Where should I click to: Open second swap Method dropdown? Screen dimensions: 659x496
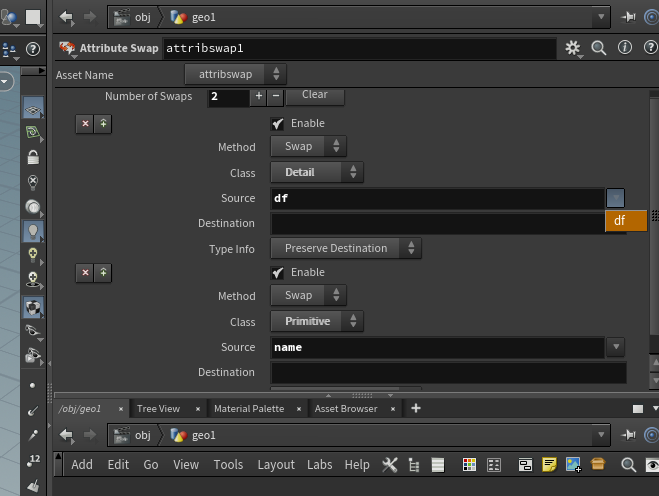pos(308,295)
